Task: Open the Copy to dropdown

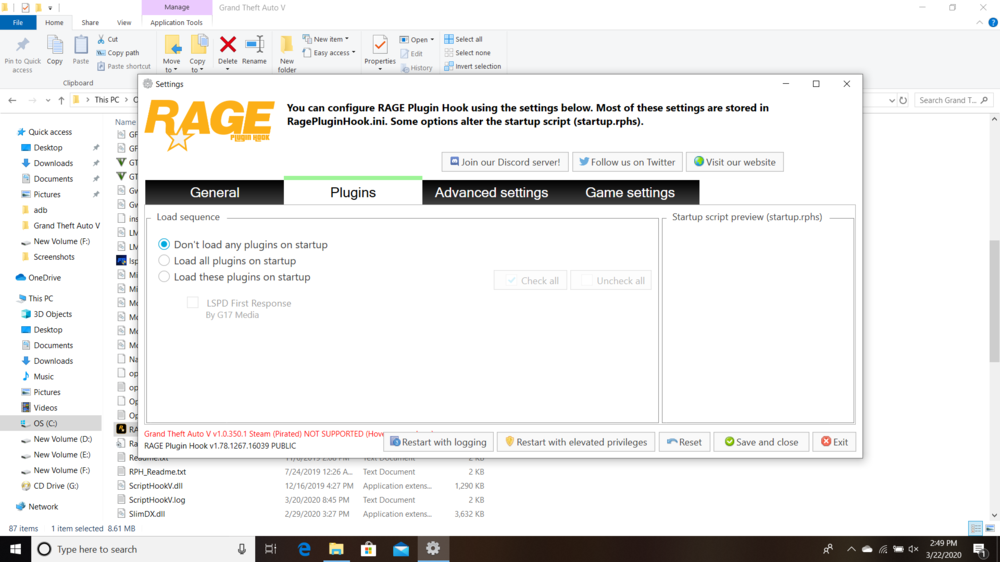Action: point(198,65)
